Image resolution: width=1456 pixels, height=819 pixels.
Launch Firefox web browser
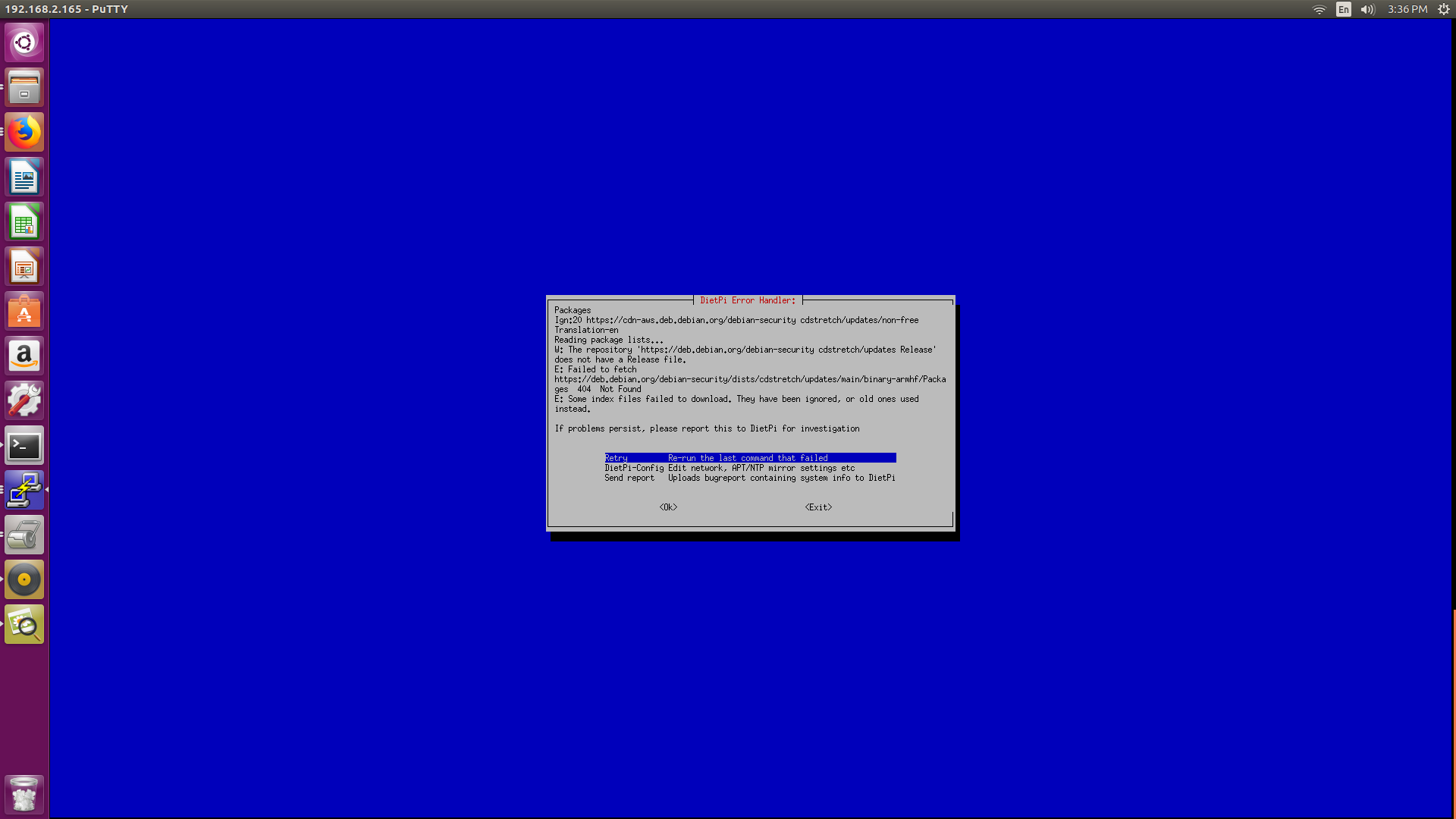click(x=24, y=132)
